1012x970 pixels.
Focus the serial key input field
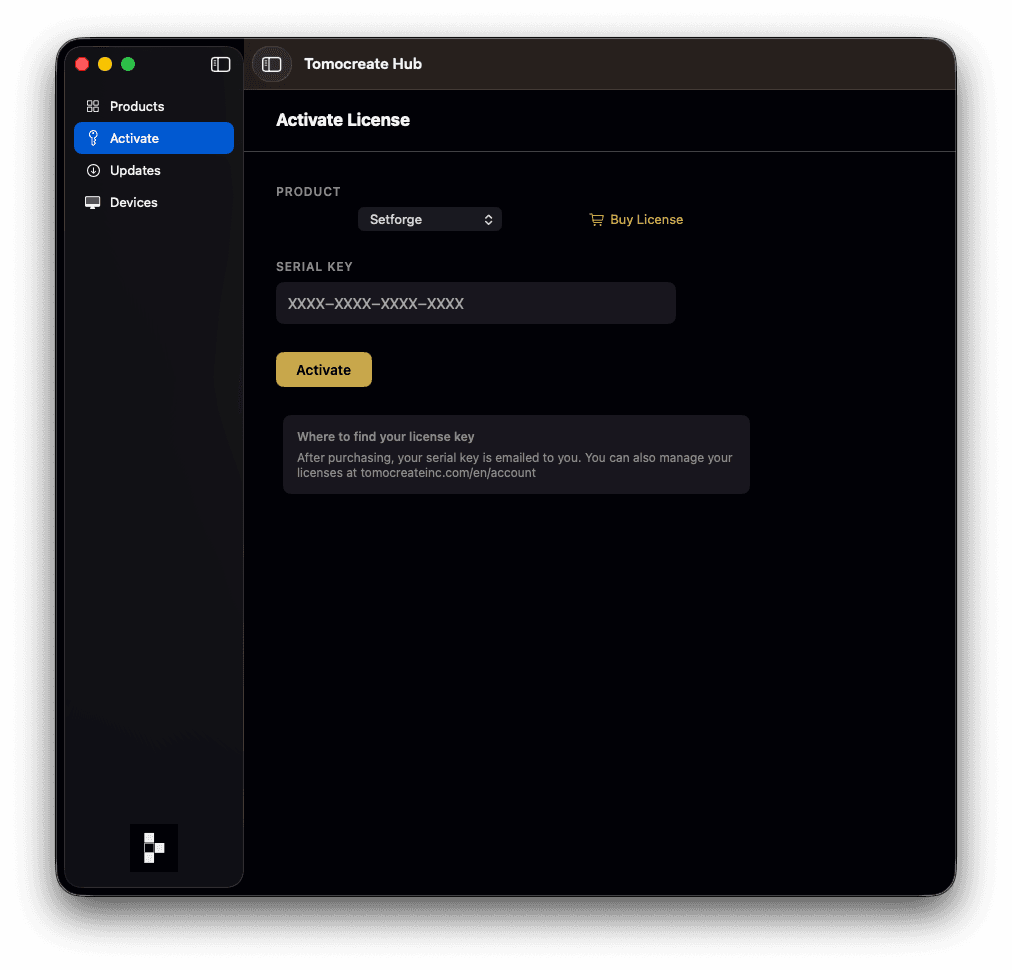pos(476,303)
